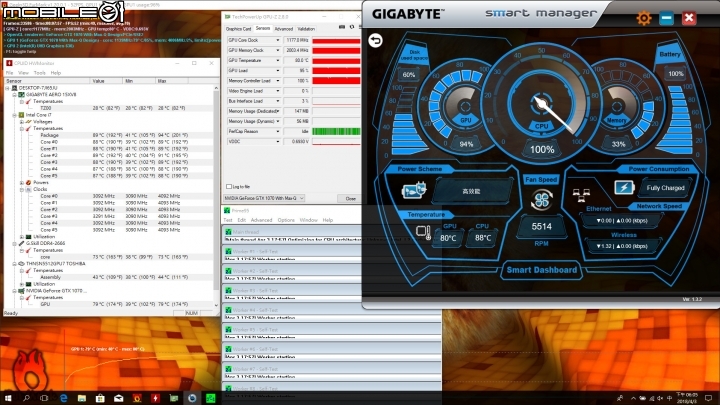The image size is (720, 405).
Task: Select the NVIDIA GeForce GTX 1070 tree item
Action: [x=56, y=291]
